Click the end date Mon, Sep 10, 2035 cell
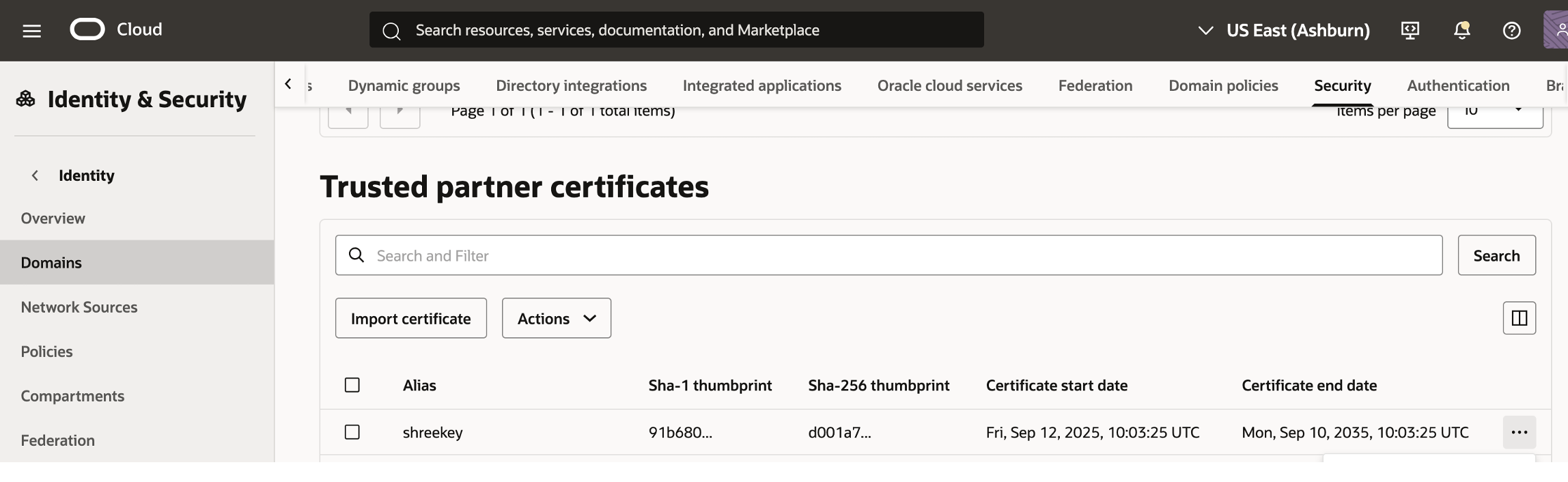 1355,432
